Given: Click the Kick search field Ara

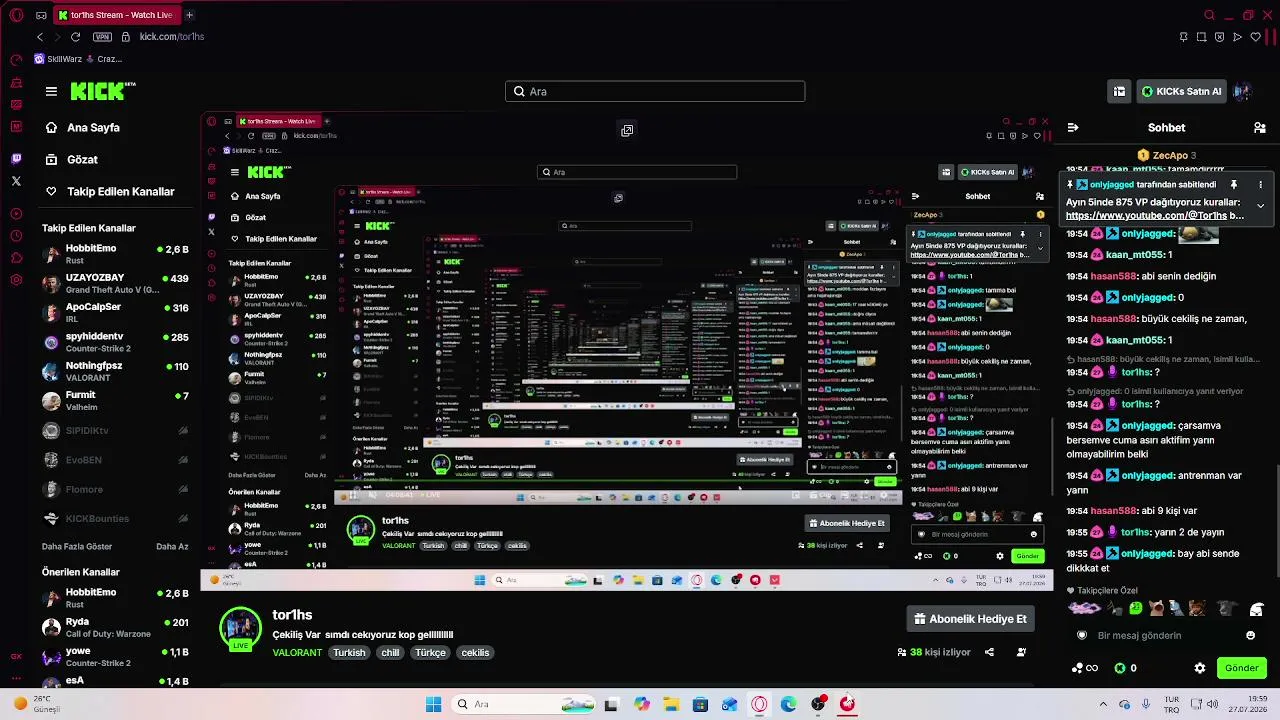Looking at the screenshot, I should [655, 91].
